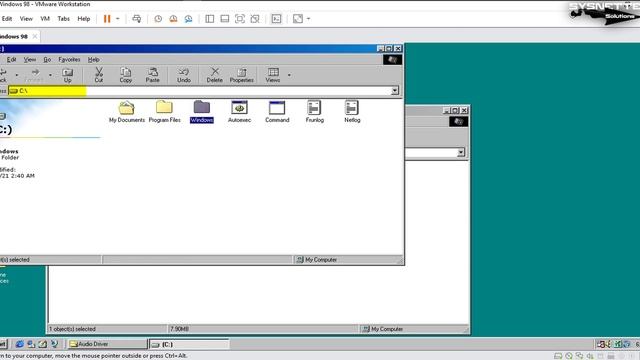Screen dimensions: 640x360
Task: Open the power options dropdown beside Pause
Action: click(118, 19)
